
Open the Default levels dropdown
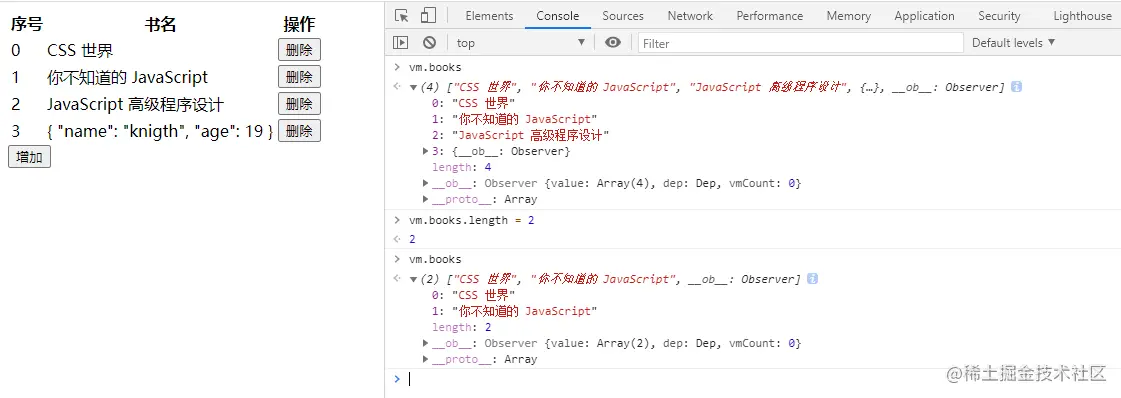point(1013,43)
